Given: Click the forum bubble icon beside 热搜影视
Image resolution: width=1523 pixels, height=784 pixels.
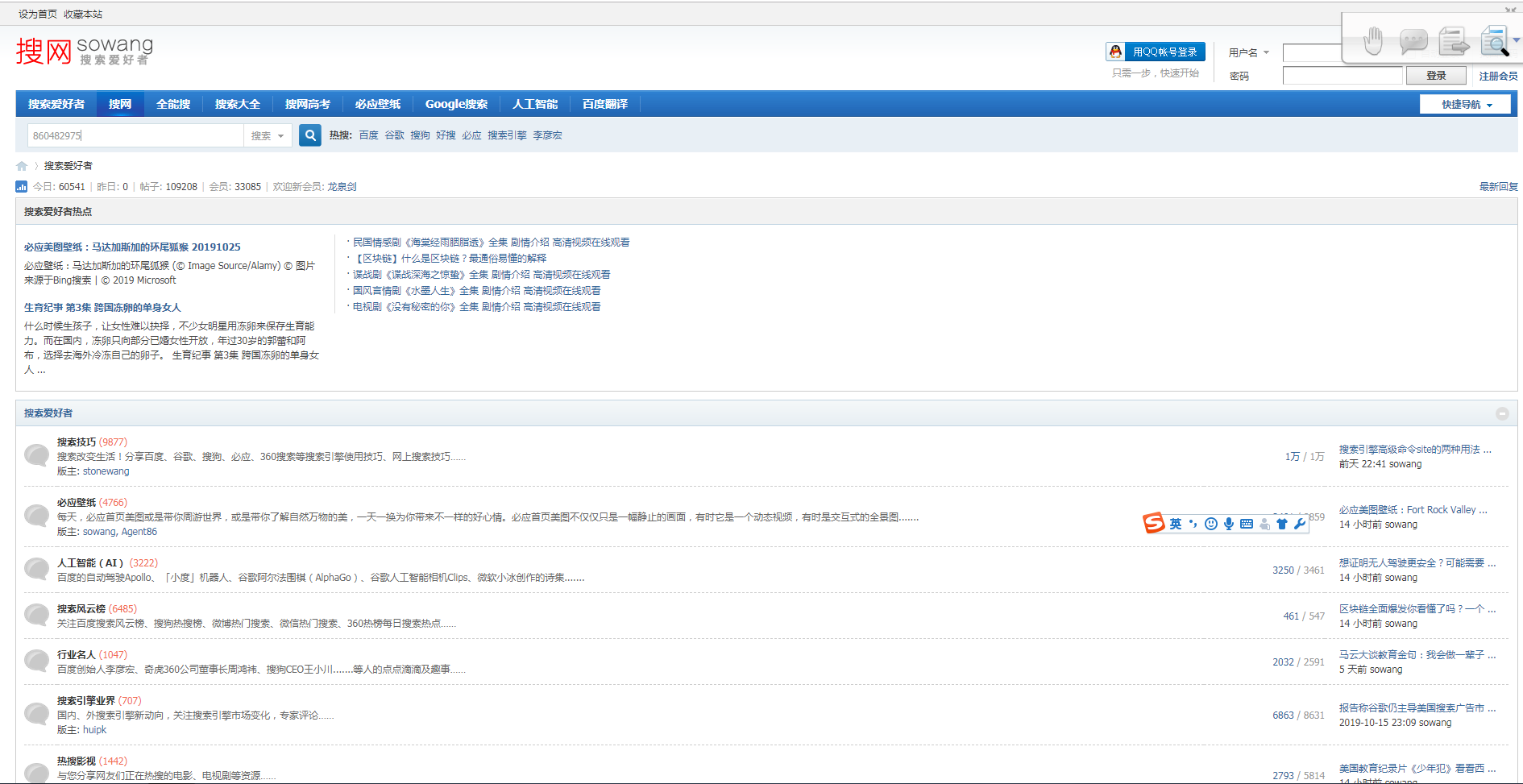Looking at the screenshot, I should [x=36, y=773].
